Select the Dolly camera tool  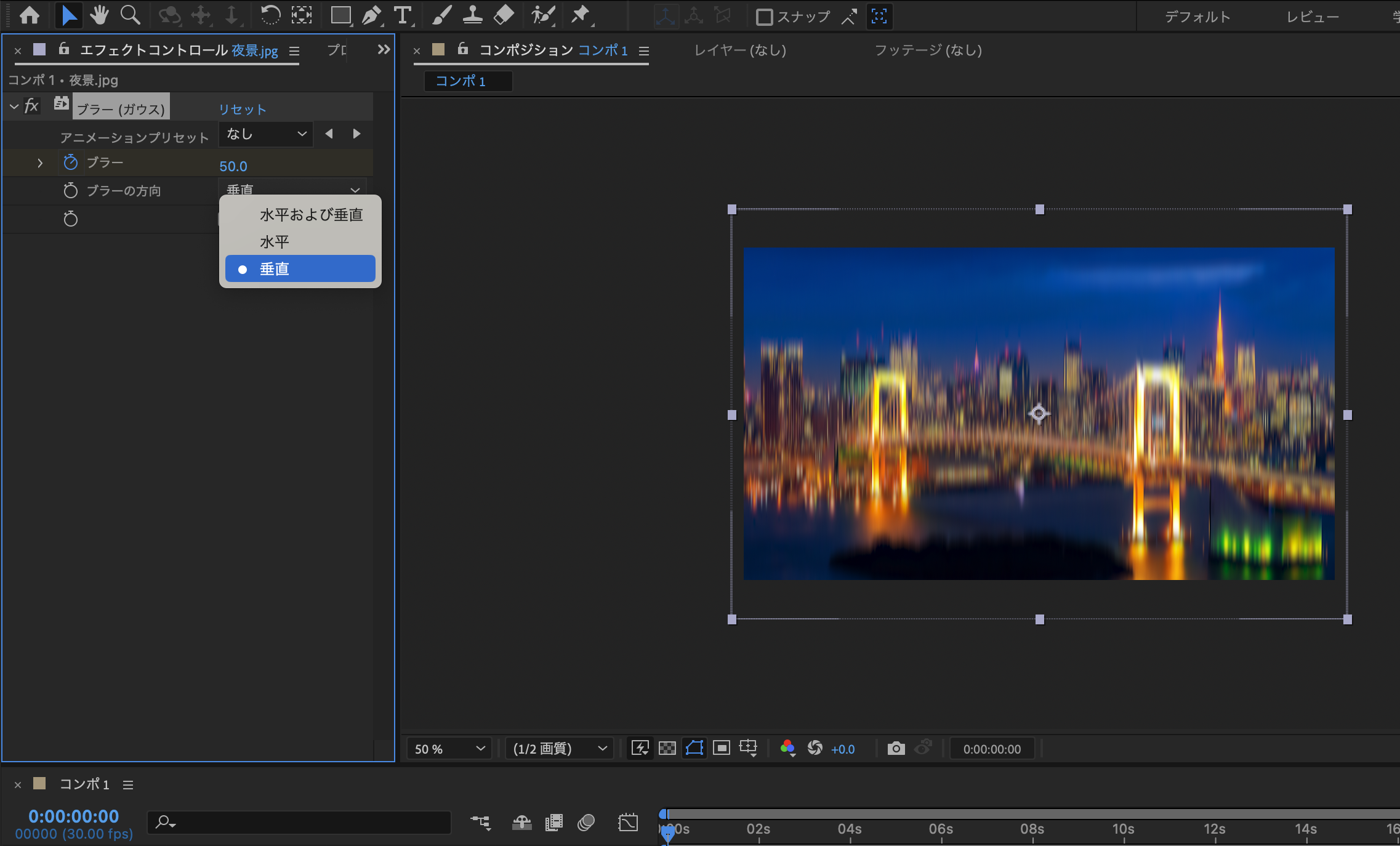click(232, 15)
